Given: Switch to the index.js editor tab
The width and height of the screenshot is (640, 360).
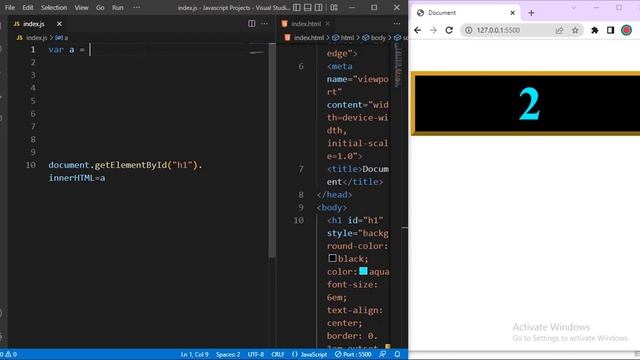Looking at the screenshot, I should (x=33, y=24).
